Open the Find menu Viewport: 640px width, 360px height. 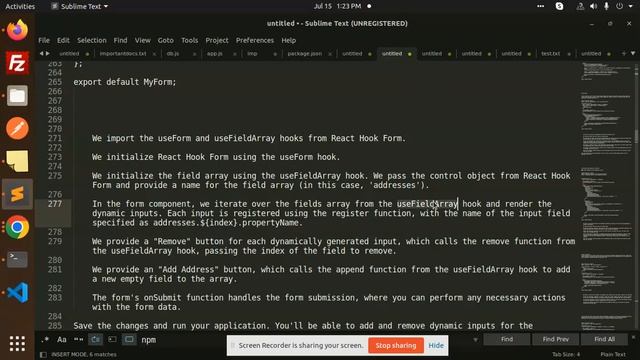(120, 40)
